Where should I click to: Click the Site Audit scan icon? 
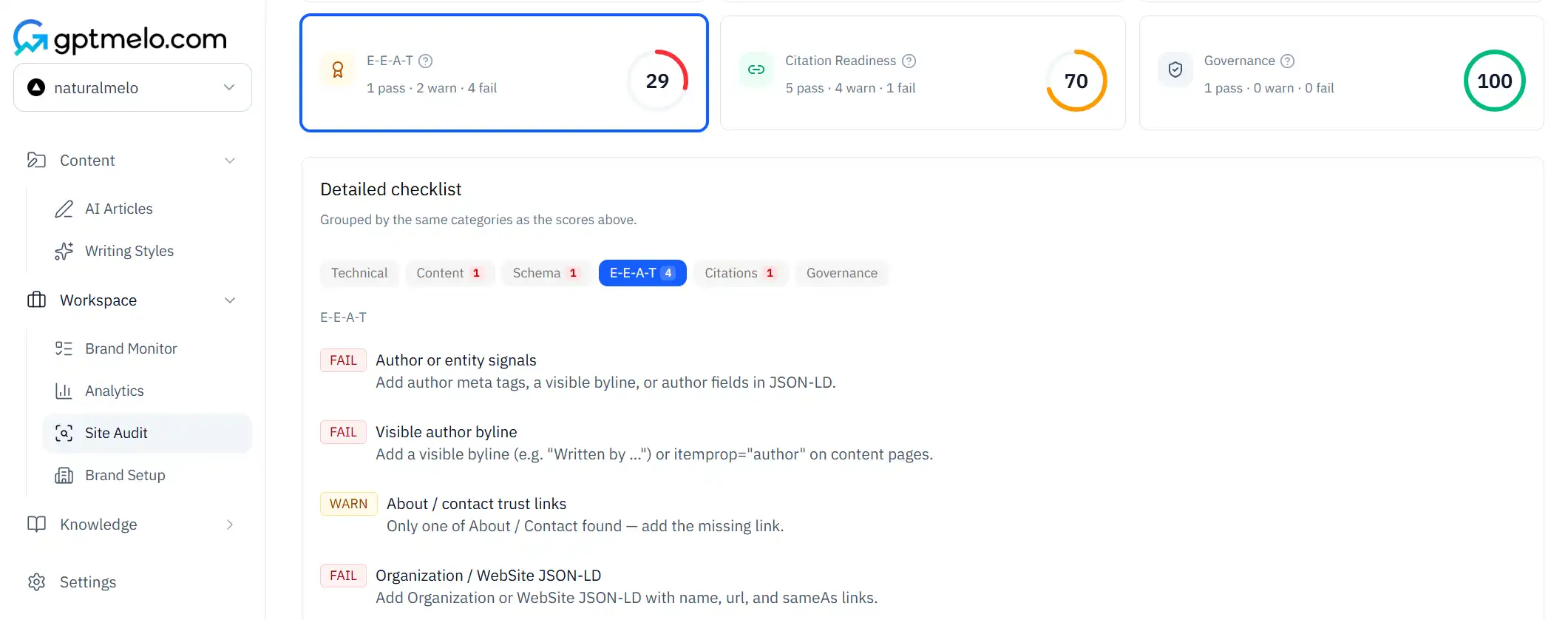[x=64, y=433]
